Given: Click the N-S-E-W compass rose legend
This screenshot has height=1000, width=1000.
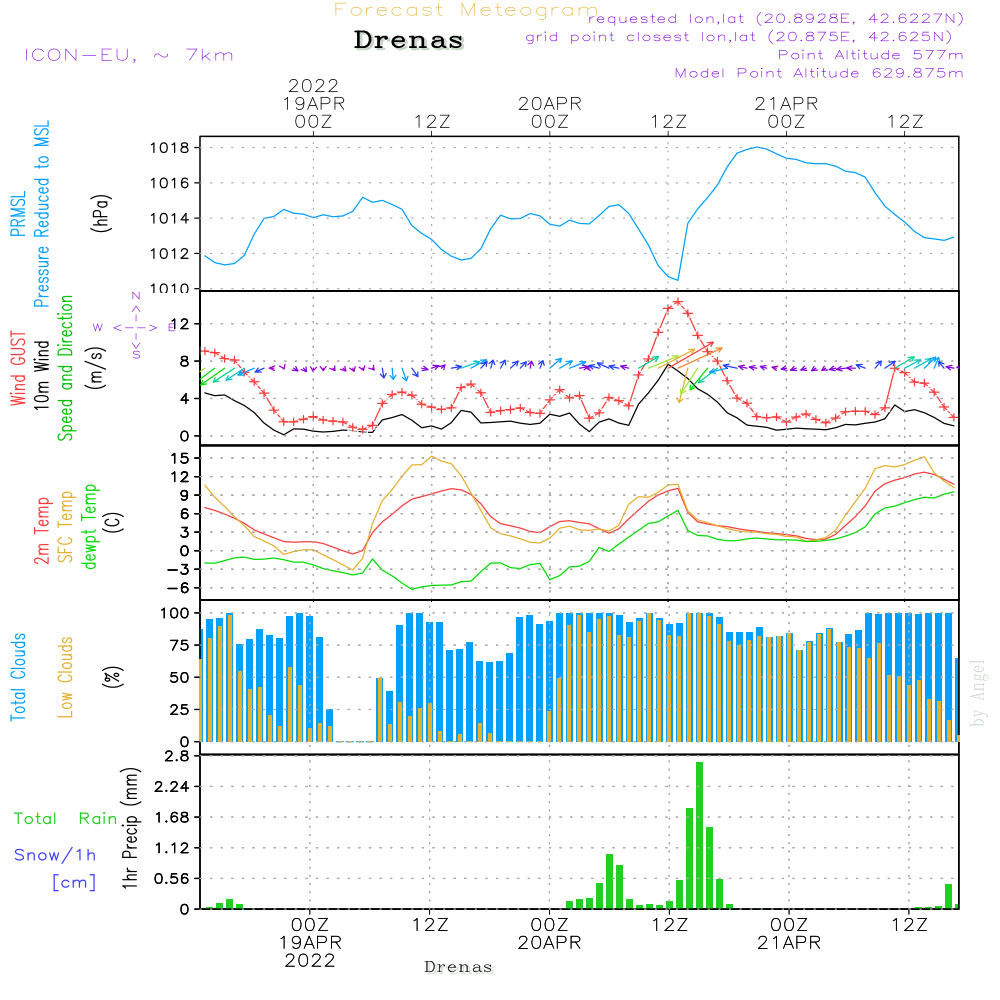Looking at the screenshot, I should [135, 327].
